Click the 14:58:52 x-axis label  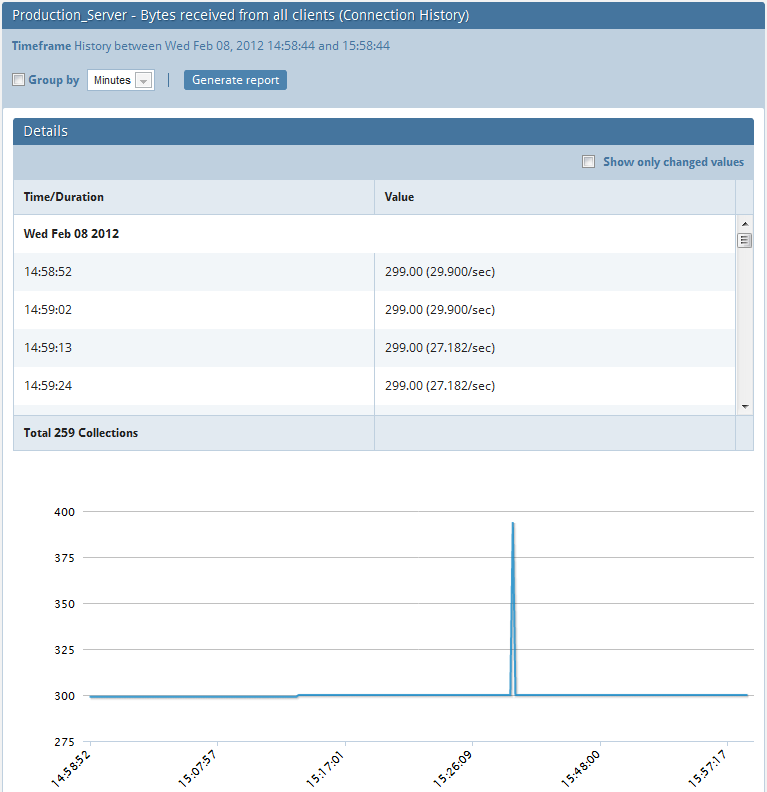71,768
